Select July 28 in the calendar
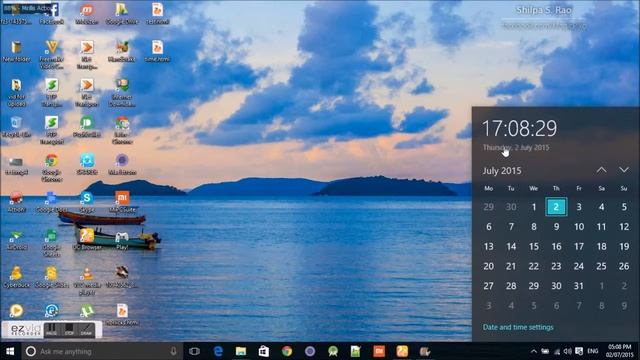Image resolution: width=640 pixels, height=360 pixels. click(511, 286)
